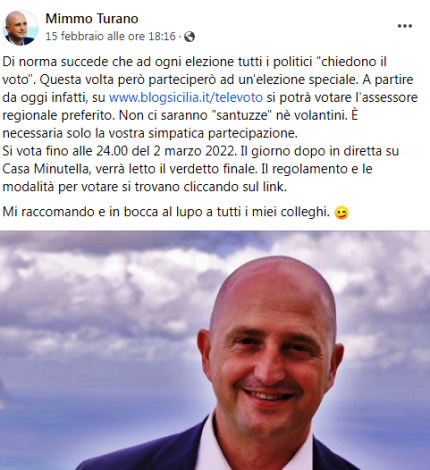Visit the www.blogsicilia.it/televoto link
Viewport: 430px width, 470px height.
(186, 97)
